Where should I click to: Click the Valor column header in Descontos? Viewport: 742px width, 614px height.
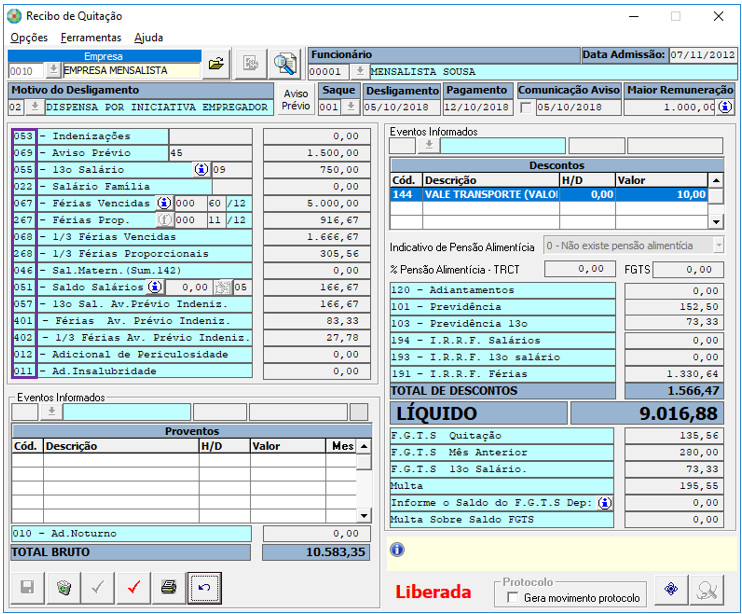point(662,180)
